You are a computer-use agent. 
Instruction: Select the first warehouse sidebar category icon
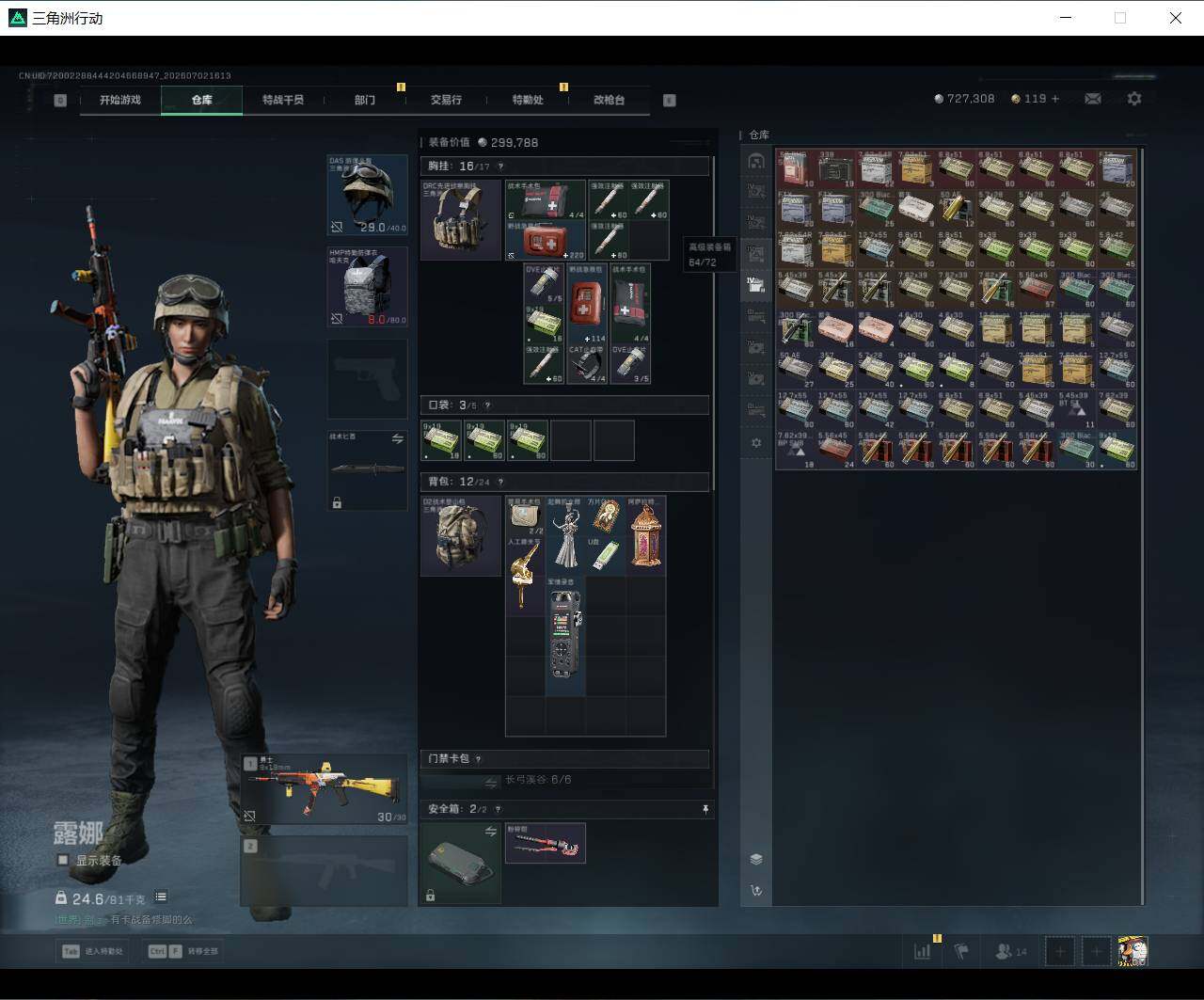(756, 161)
